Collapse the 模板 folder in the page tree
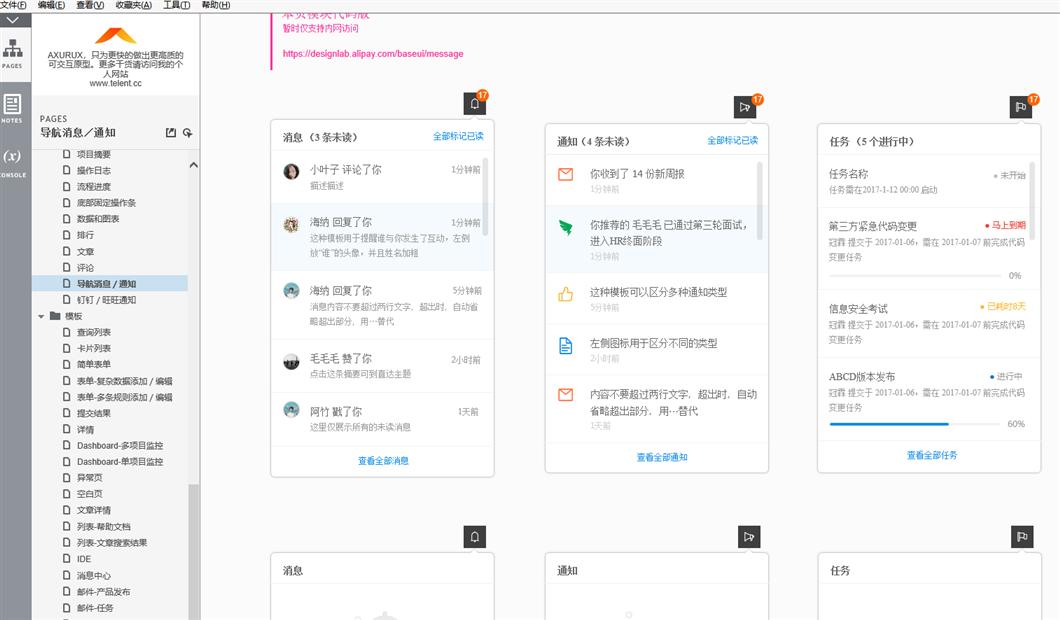Image resolution: width=1060 pixels, height=620 pixels. point(42,316)
